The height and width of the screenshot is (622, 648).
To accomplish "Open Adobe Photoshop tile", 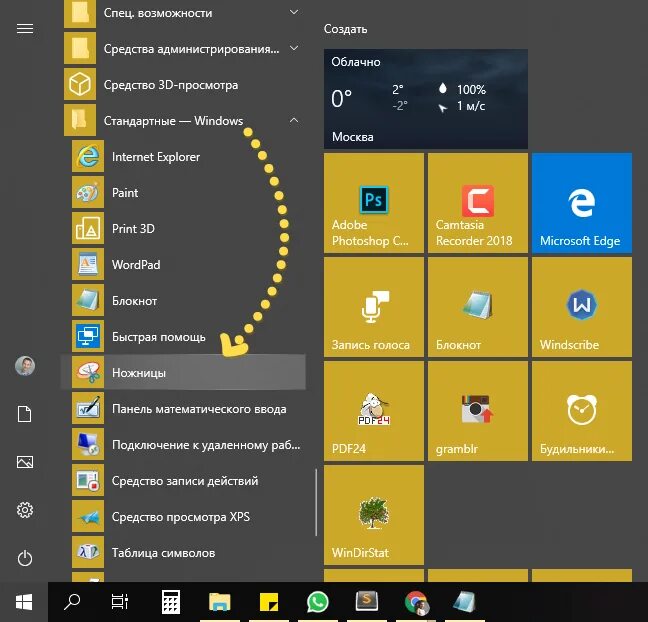I will coord(374,203).
